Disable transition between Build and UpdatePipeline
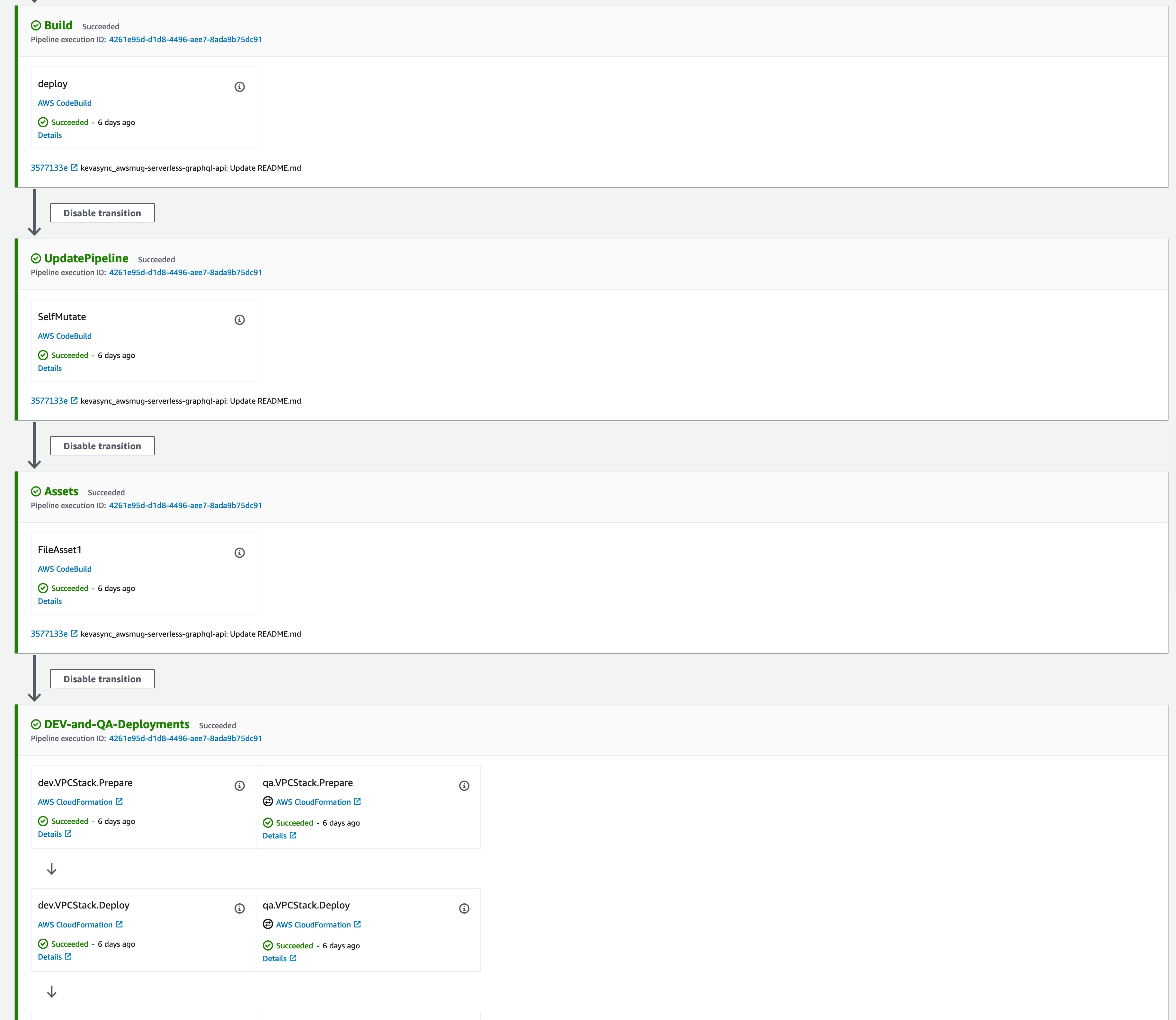 [102, 213]
